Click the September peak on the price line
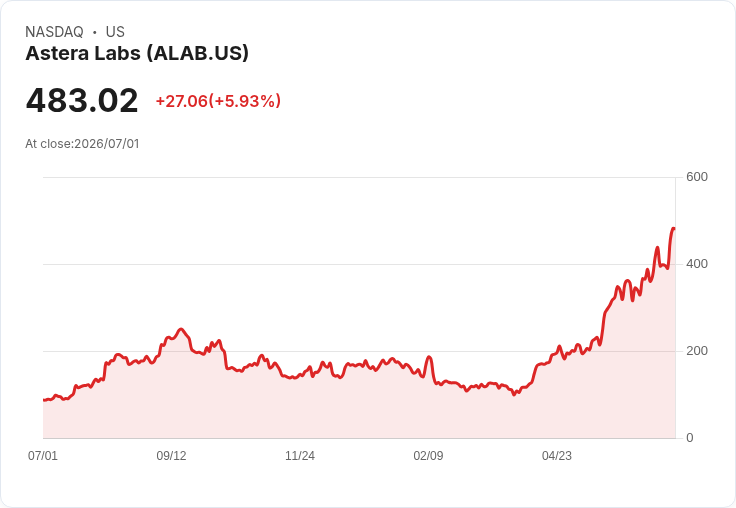The image size is (736, 508). click(181, 330)
